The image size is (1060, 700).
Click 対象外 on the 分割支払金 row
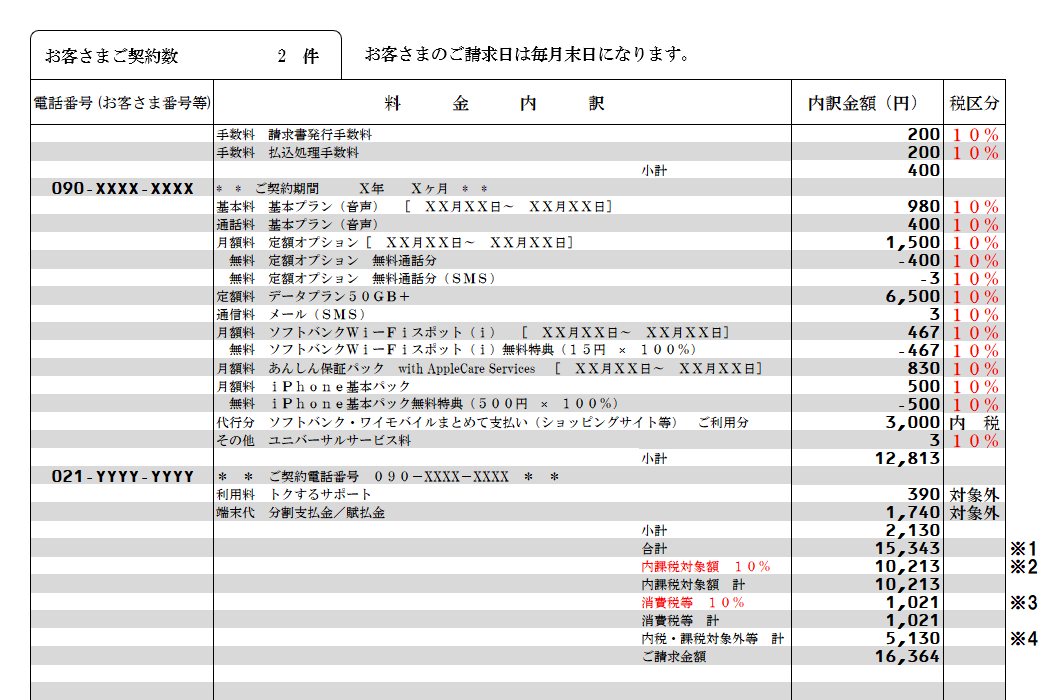click(x=974, y=513)
